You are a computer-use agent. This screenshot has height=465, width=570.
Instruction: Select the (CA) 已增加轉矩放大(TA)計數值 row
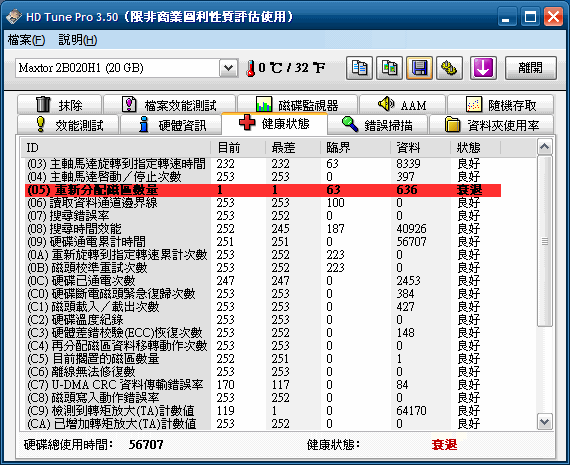tap(263, 424)
